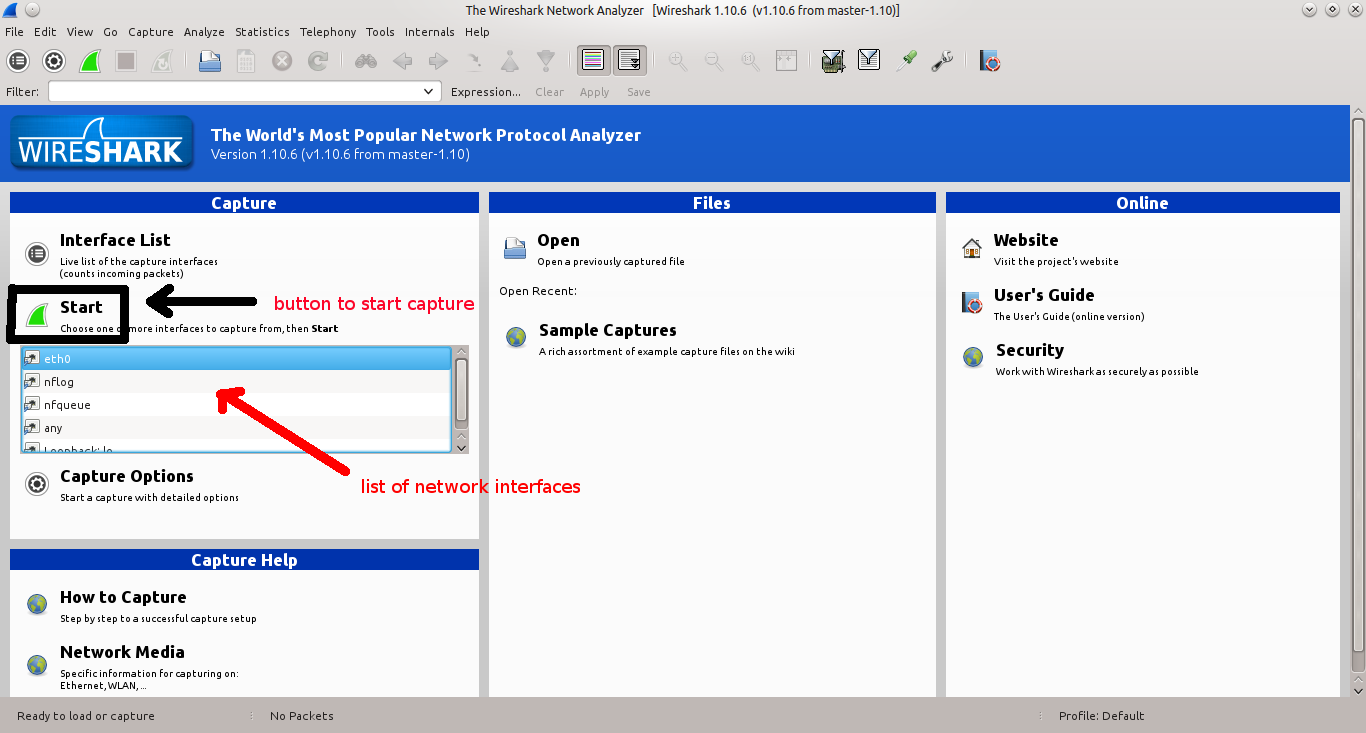The width and height of the screenshot is (1366, 733).
Task: Find a packet using the binoculars icon
Action: click(x=366, y=61)
